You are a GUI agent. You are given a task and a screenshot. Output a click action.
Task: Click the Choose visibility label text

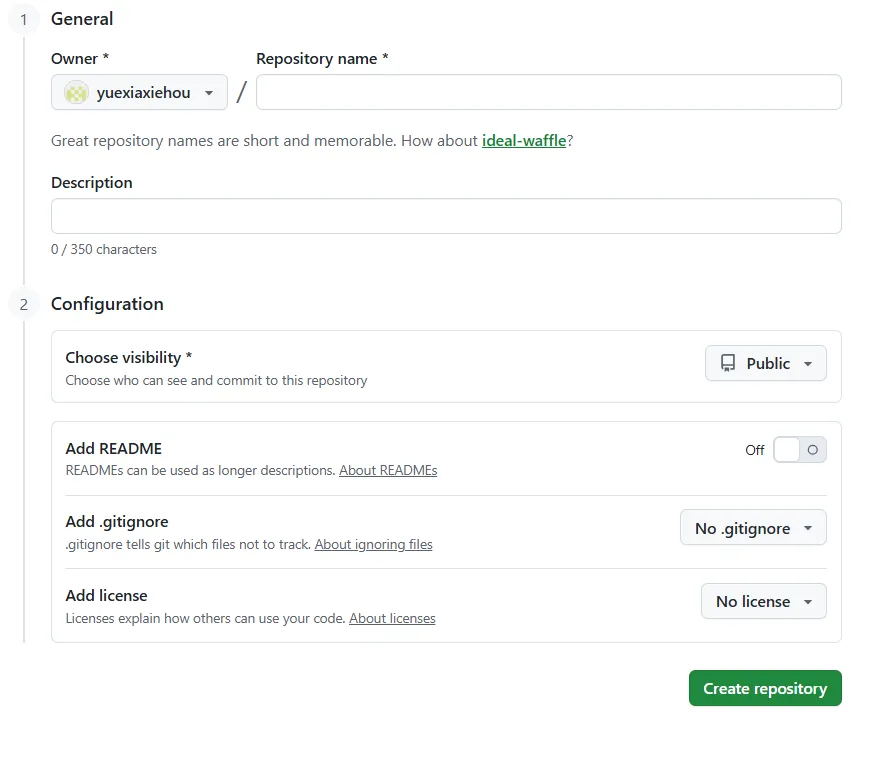point(123,357)
